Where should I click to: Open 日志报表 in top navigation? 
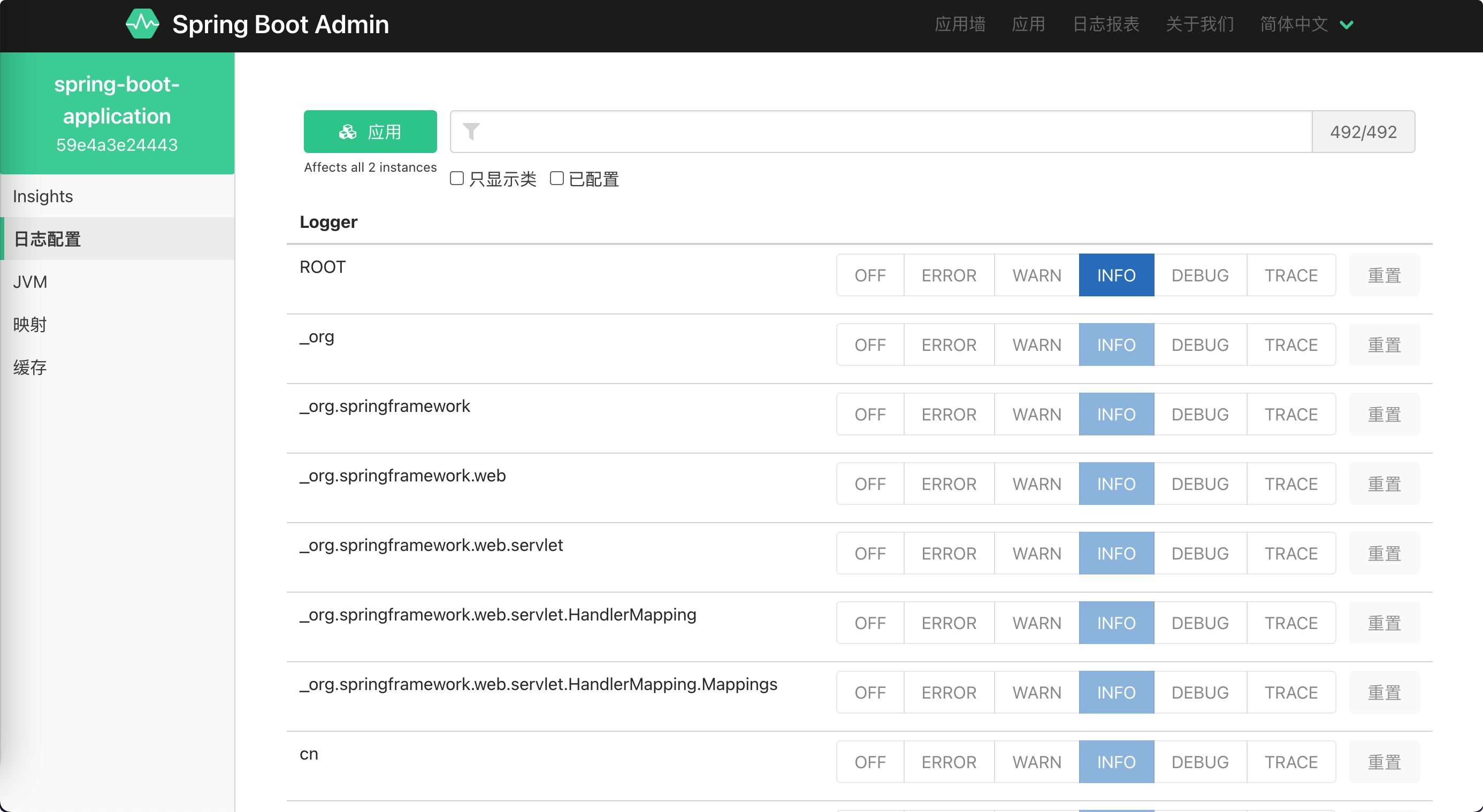[1106, 24]
